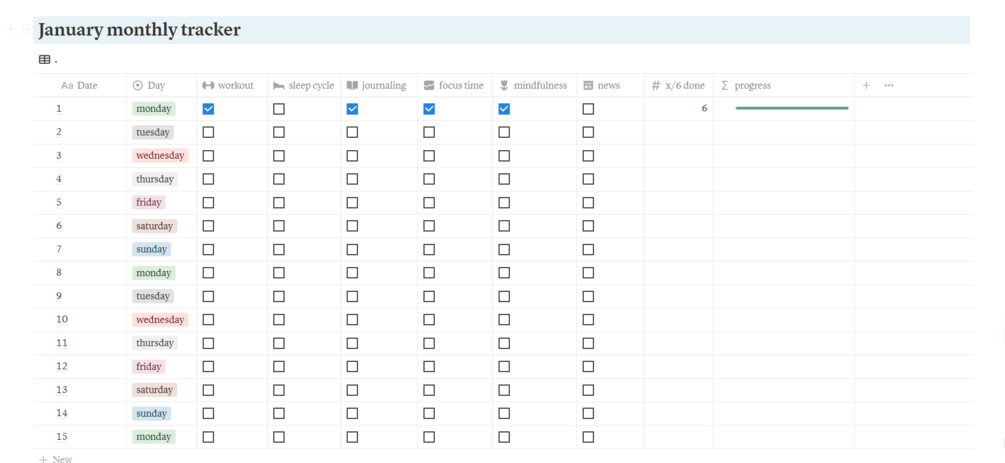
Task: Open the monday day tag in row 8
Action: pyautogui.click(x=154, y=273)
